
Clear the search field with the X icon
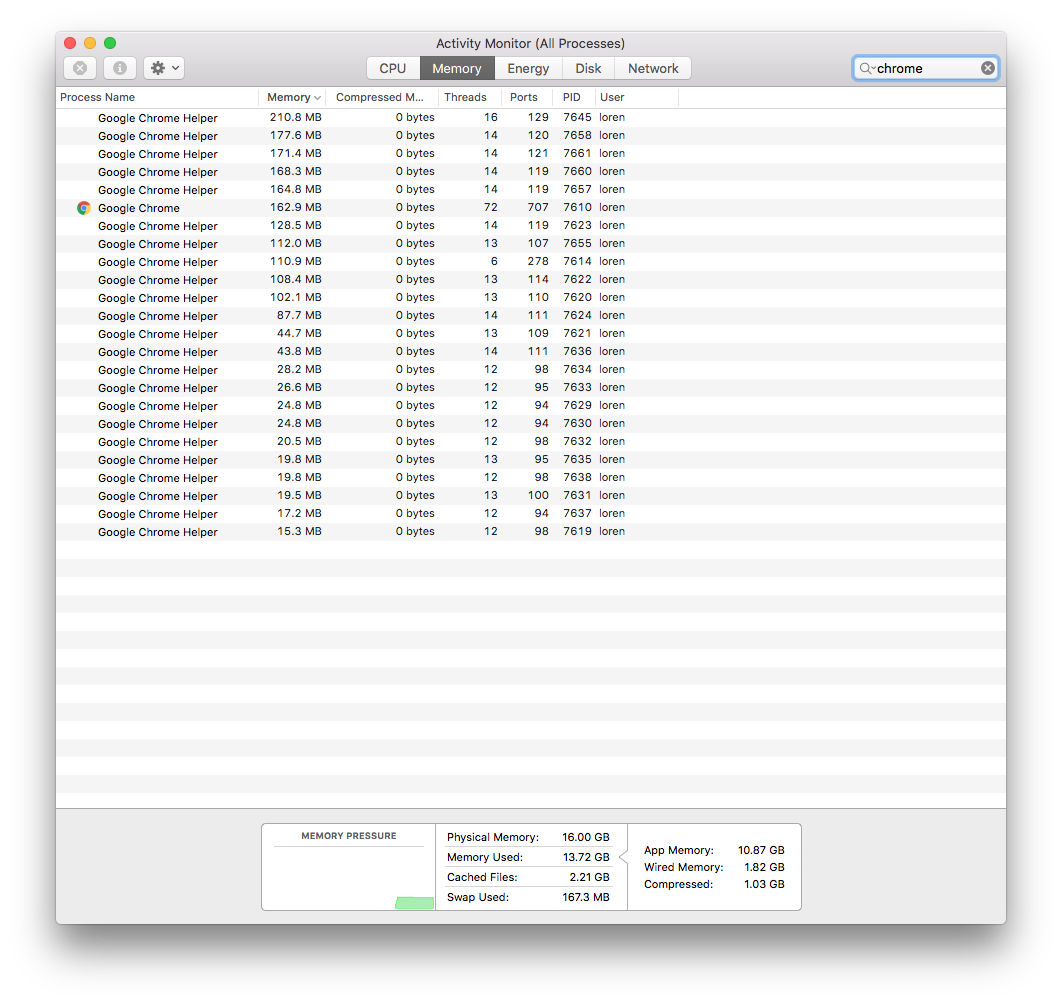click(x=987, y=68)
